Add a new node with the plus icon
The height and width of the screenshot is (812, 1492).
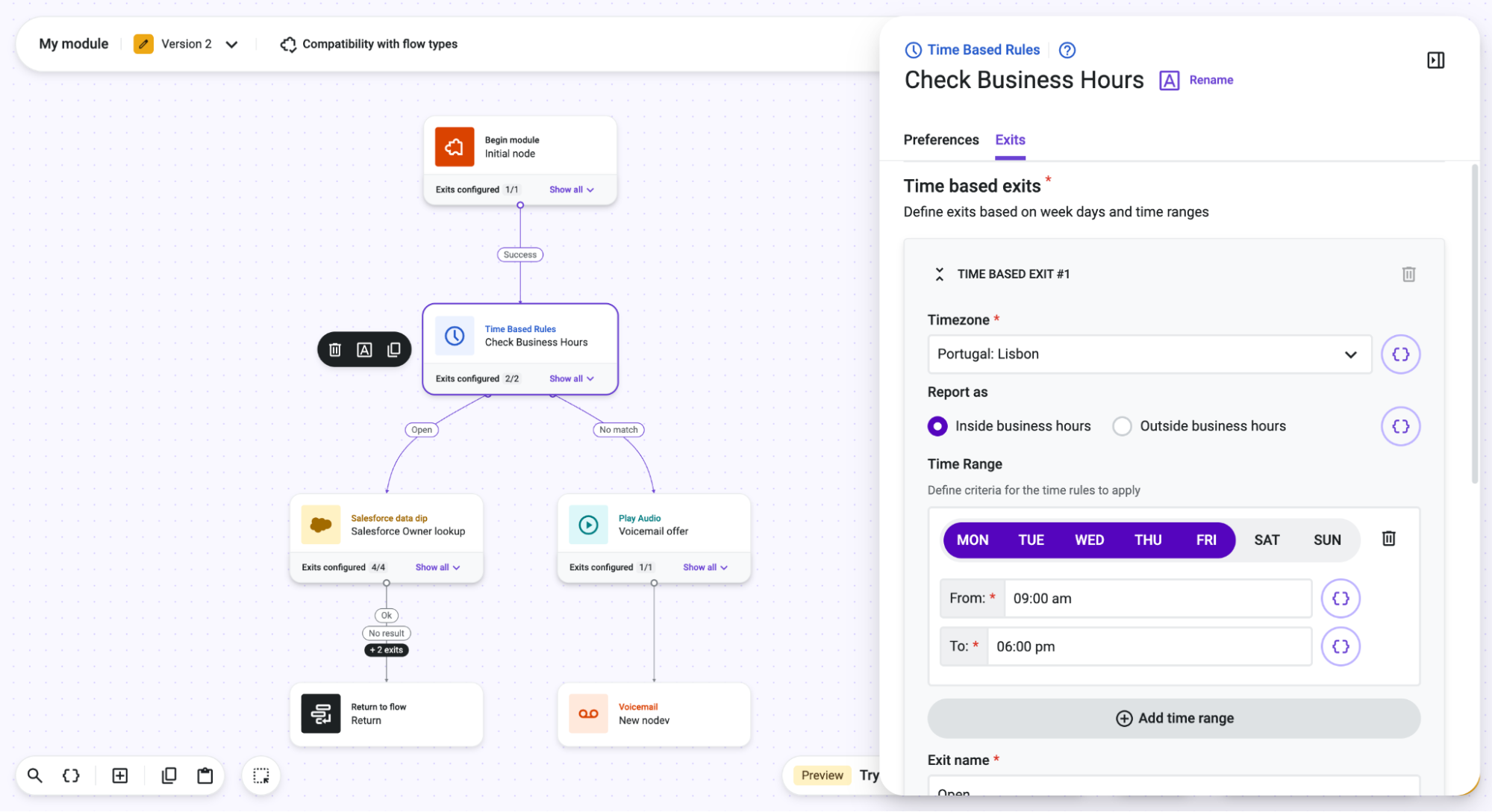coord(119,775)
